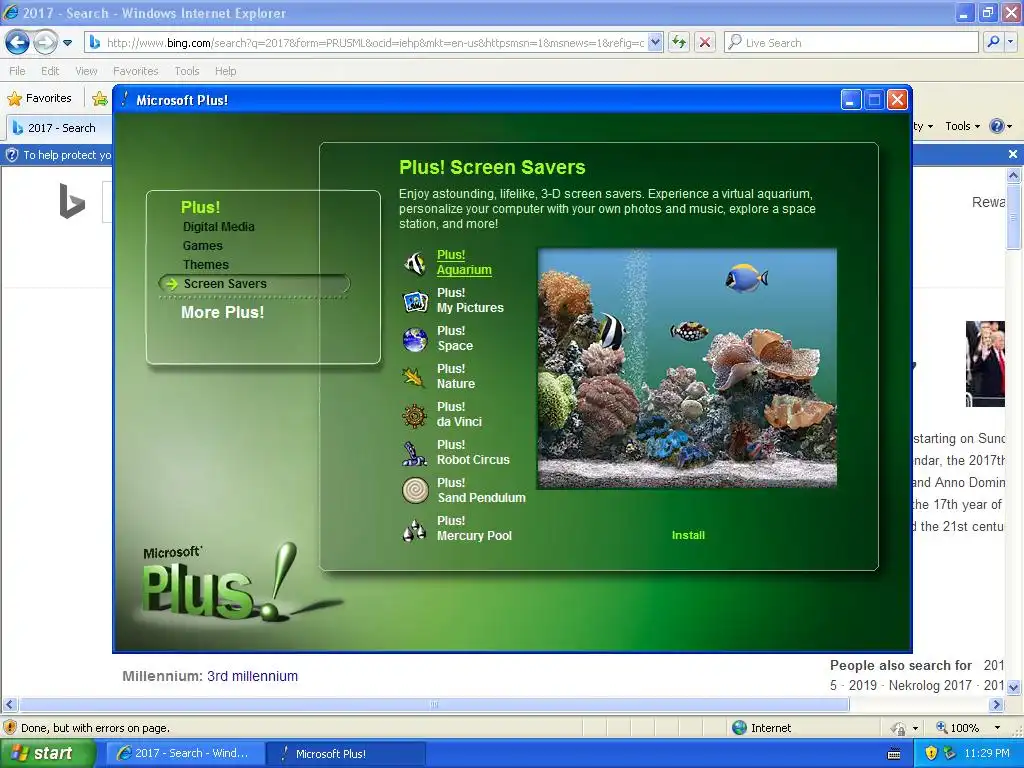This screenshot has height=768, width=1024.
Task: Open the 3rd millennium link
Action: coord(252,676)
